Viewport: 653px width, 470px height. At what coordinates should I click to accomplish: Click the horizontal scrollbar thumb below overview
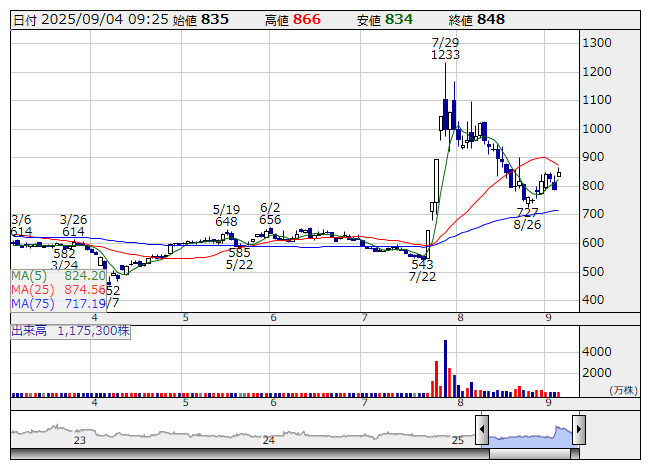pos(531,454)
